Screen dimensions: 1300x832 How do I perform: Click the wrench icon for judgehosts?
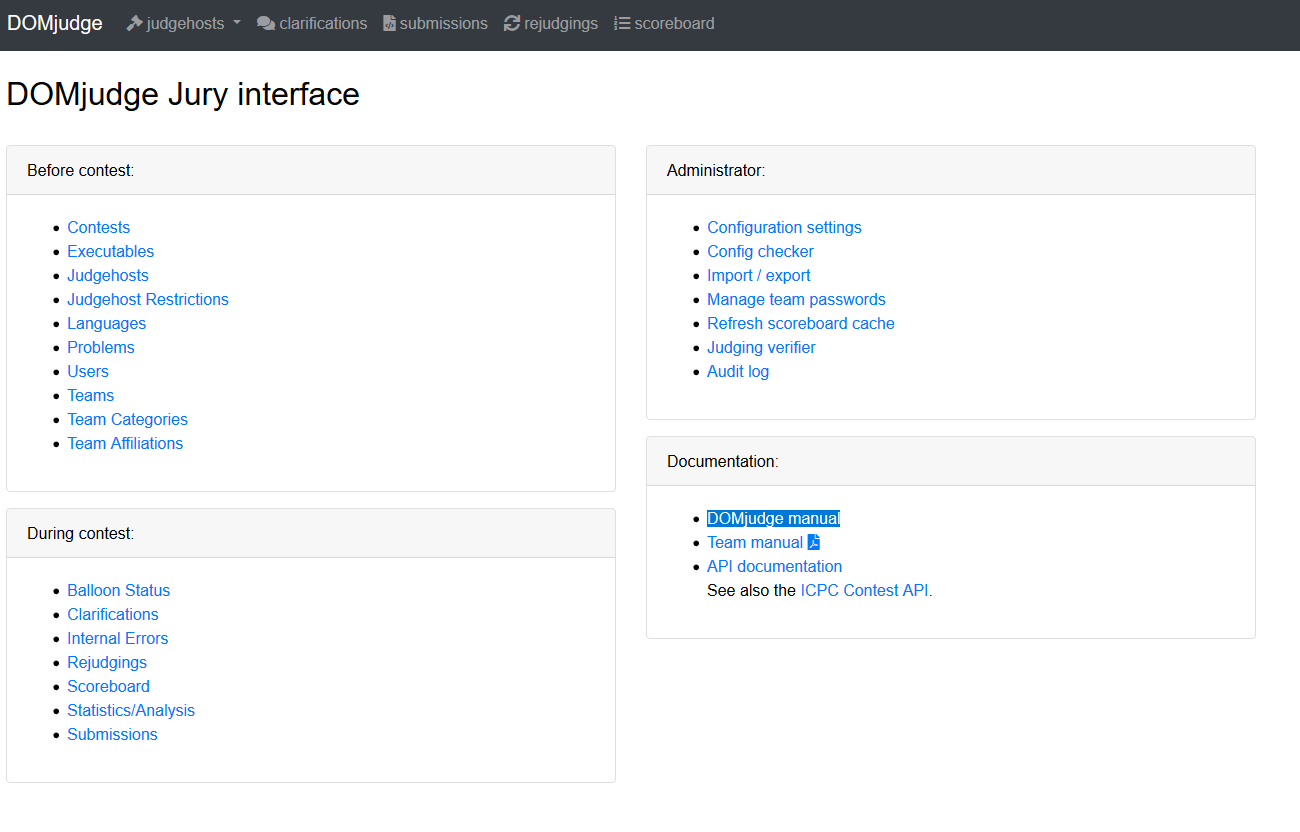click(x=131, y=22)
